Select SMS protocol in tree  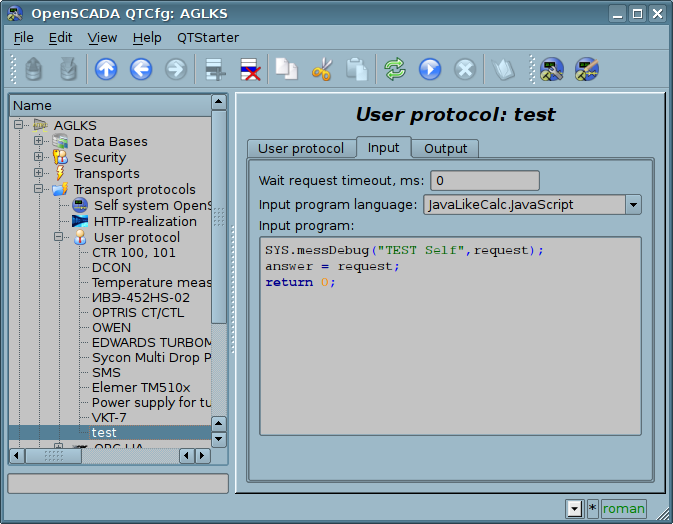click(106, 373)
